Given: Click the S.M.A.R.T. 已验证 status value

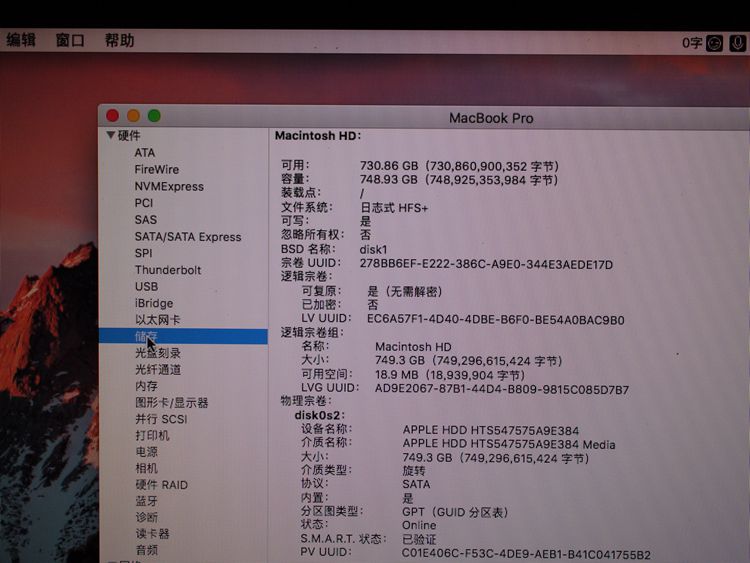Looking at the screenshot, I should point(419,539).
